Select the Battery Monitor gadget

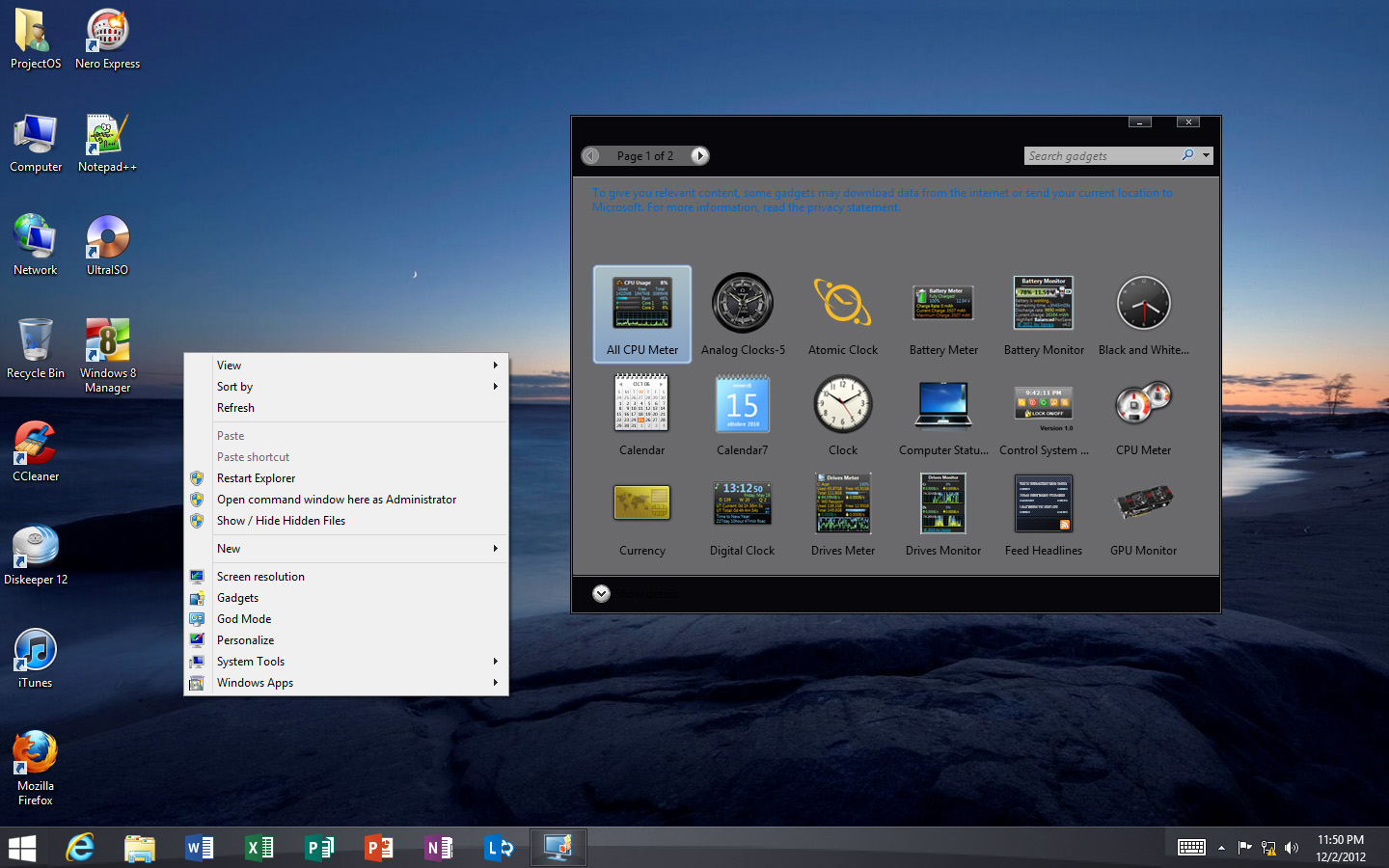click(x=1043, y=309)
